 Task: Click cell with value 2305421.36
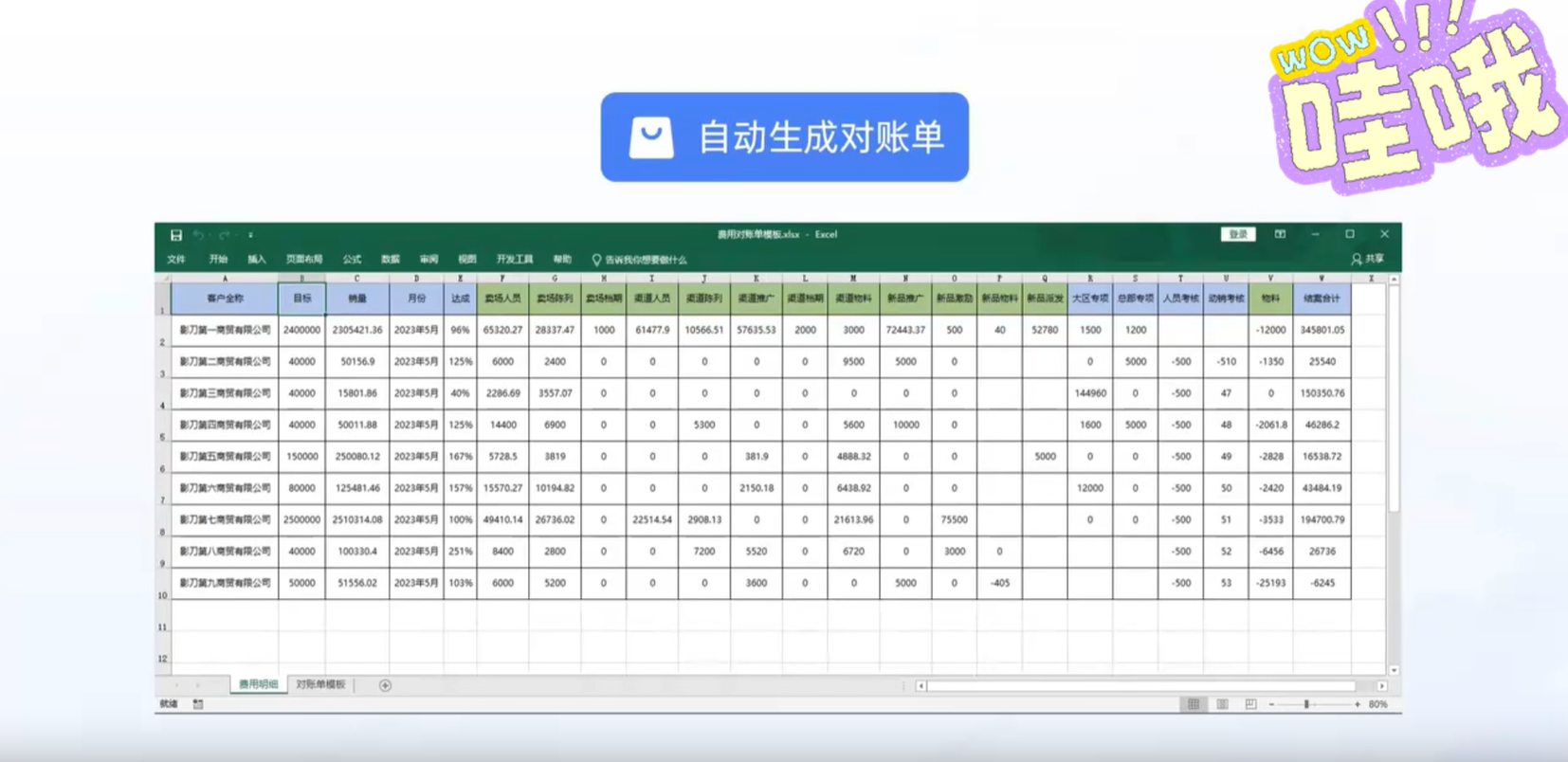[x=357, y=330]
